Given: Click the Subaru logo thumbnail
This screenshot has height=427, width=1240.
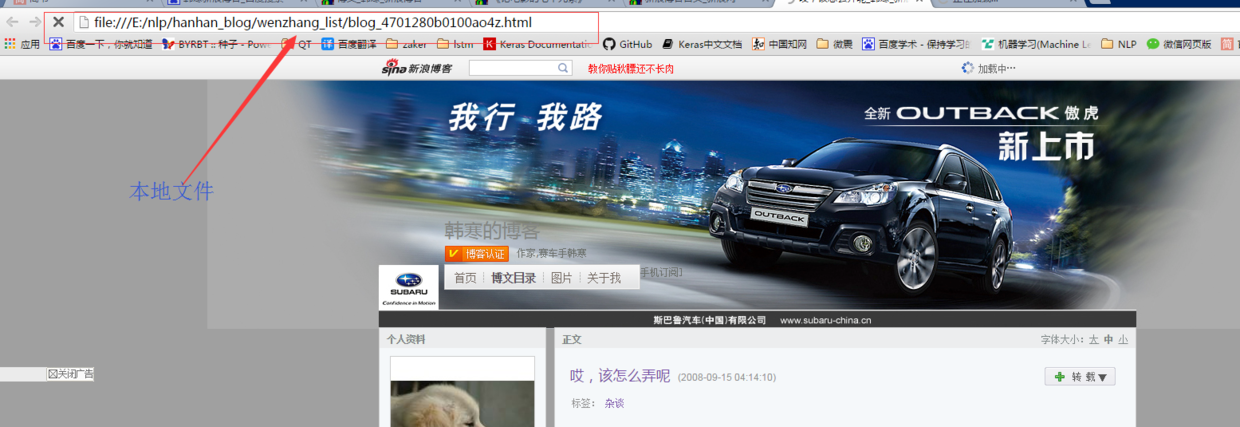Looking at the screenshot, I should coord(408,287).
